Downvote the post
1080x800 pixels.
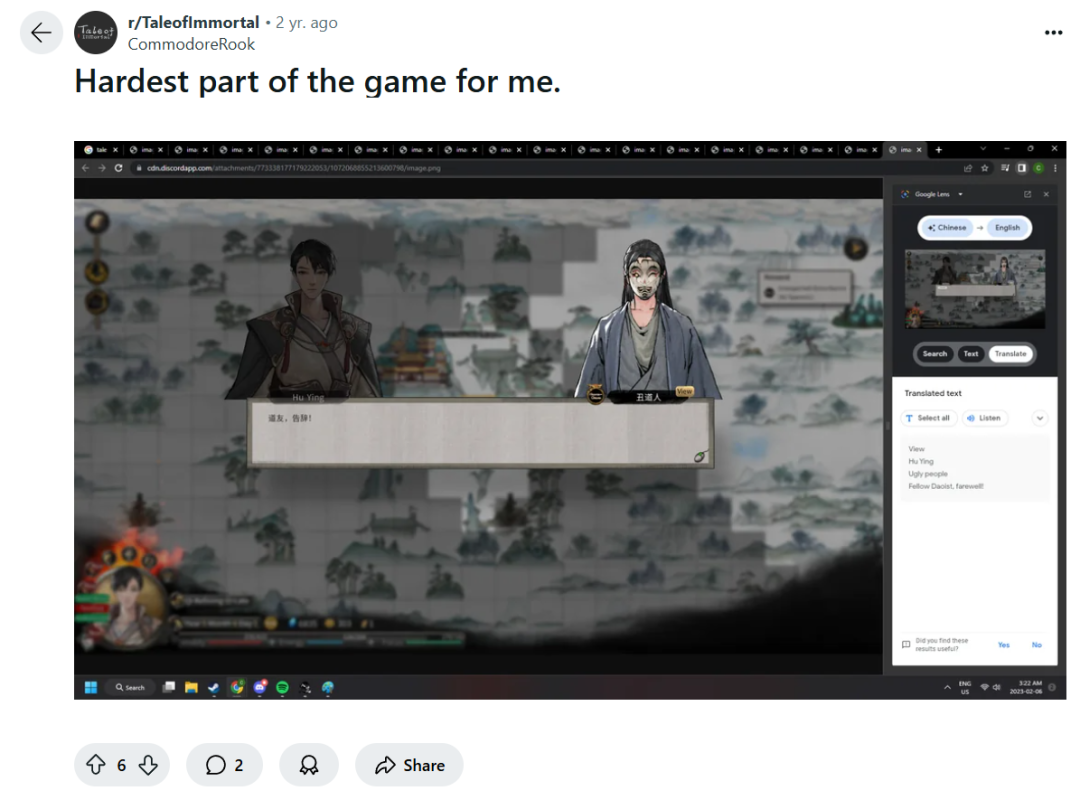148,765
